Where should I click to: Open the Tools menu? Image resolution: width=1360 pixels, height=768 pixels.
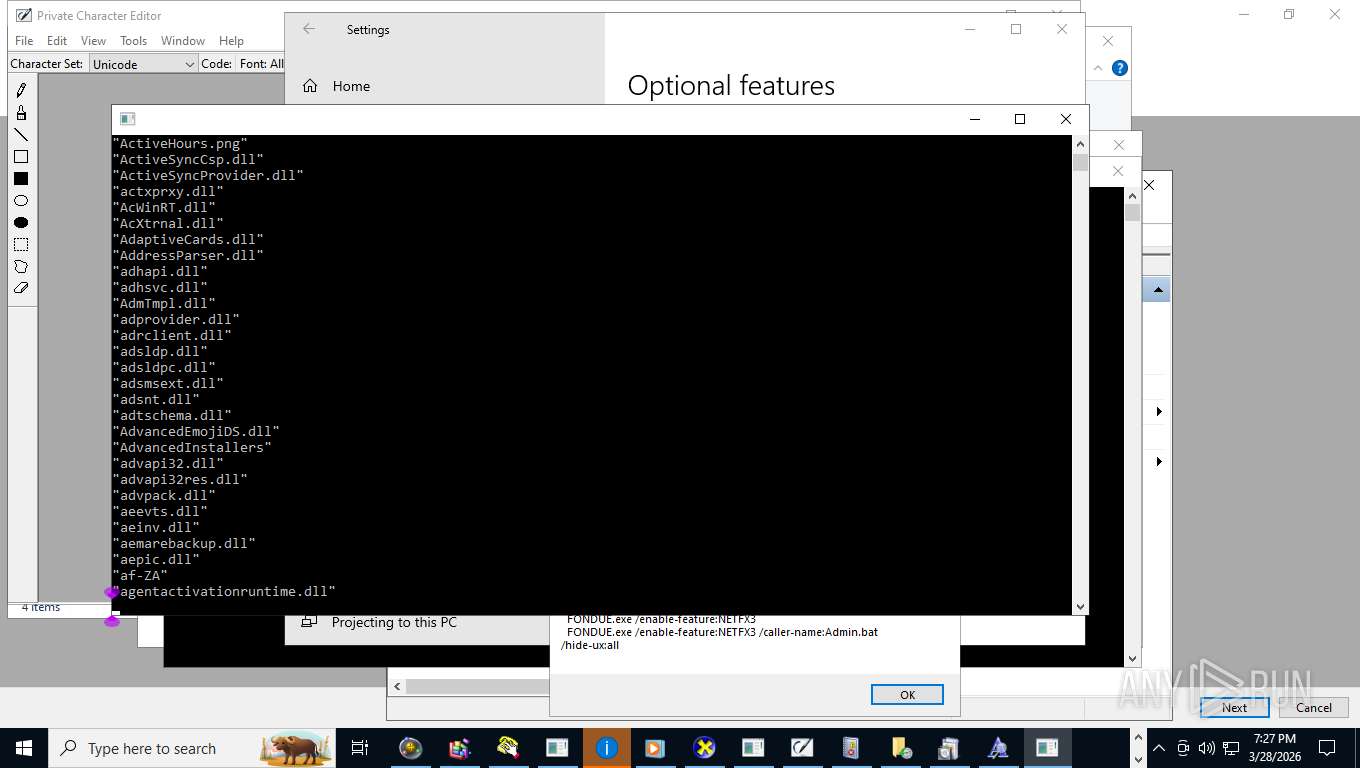[x=133, y=41]
